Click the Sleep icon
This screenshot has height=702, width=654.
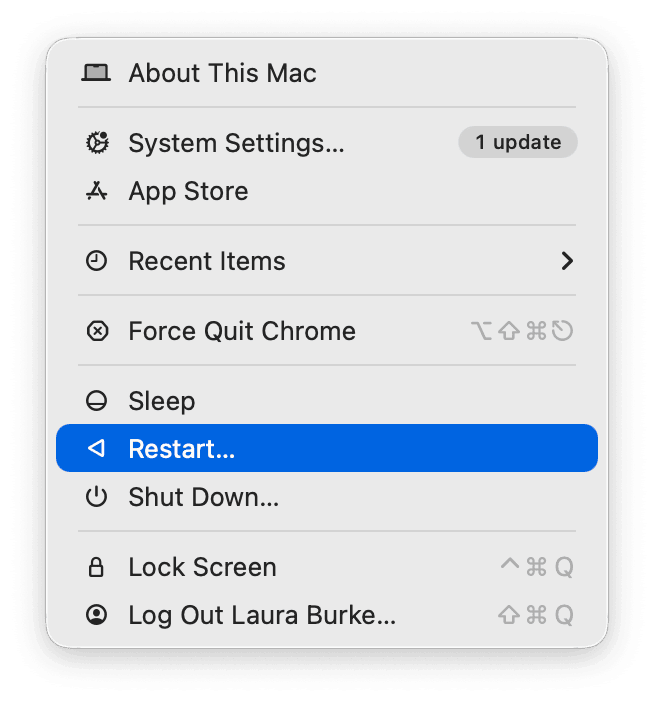pyautogui.click(x=96, y=401)
